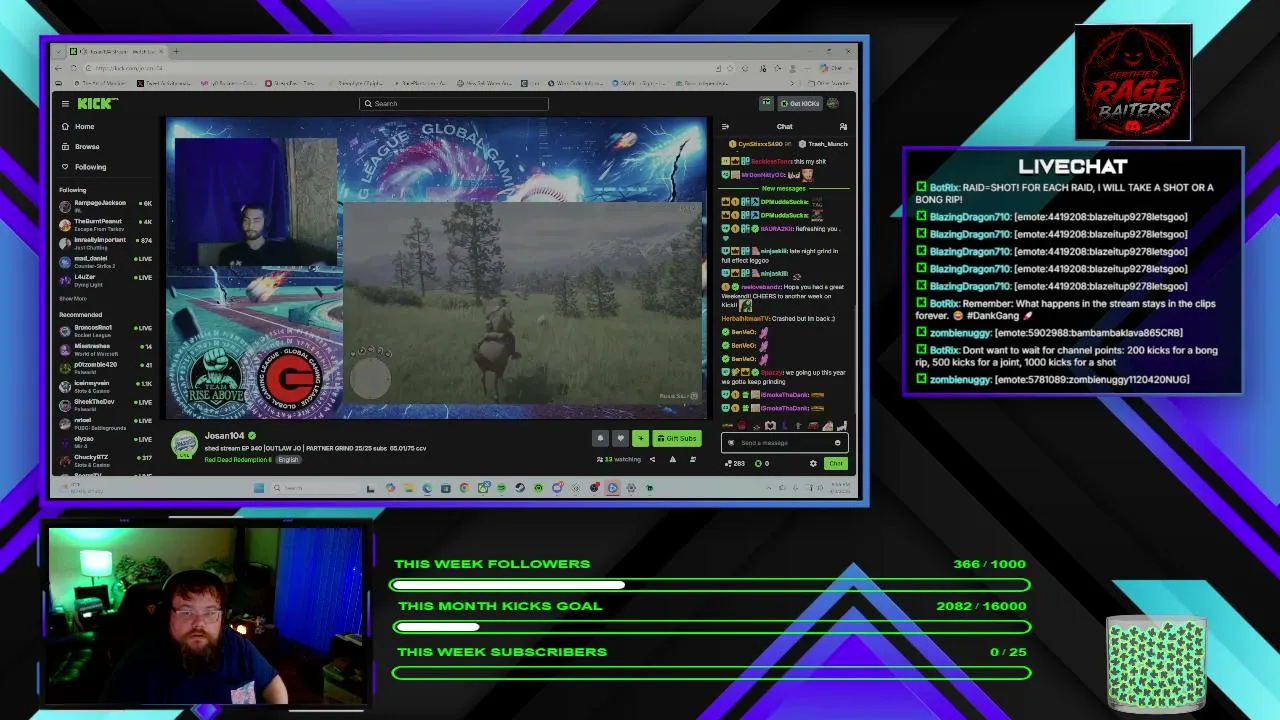Viewport: 1280px width, 720px height.
Task: Open Following in Kick sidebar
Action: (x=84, y=167)
